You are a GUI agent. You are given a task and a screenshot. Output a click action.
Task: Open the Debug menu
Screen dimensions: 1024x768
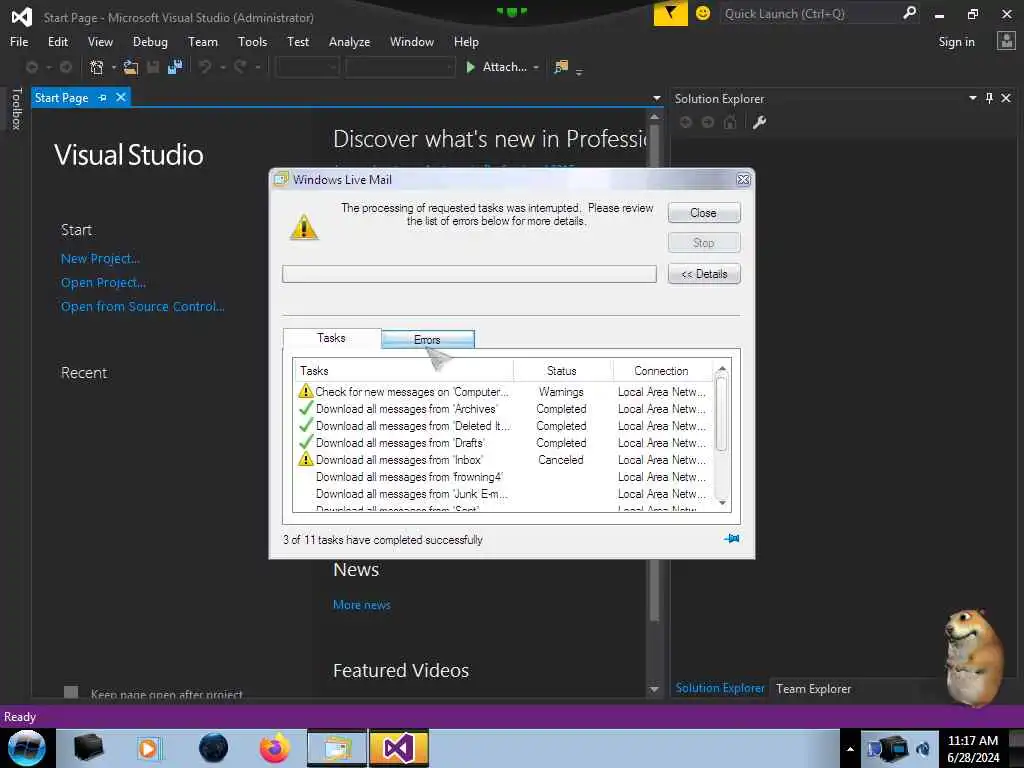[x=150, y=41]
